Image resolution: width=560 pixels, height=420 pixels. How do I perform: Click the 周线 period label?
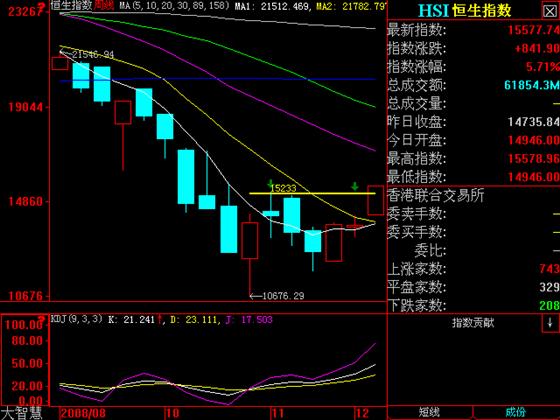pos(103,5)
